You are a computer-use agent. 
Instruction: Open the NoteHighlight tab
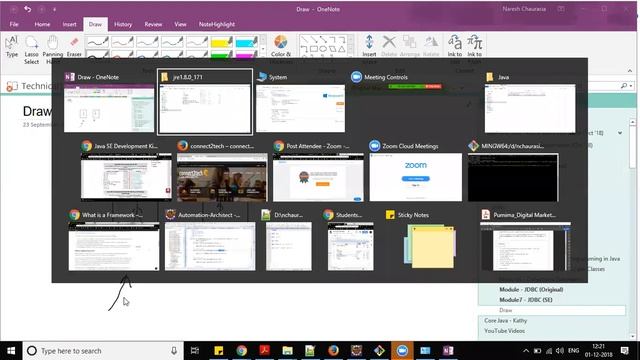(217, 24)
